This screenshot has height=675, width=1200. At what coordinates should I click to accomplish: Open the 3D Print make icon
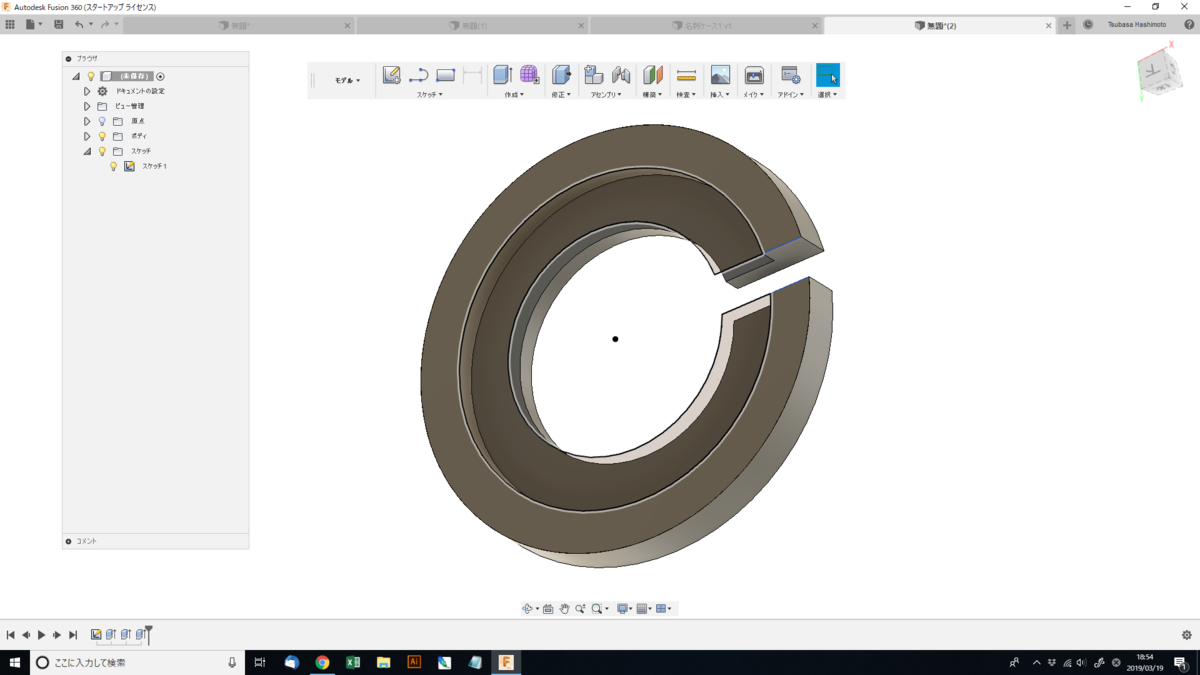coord(754,75)
